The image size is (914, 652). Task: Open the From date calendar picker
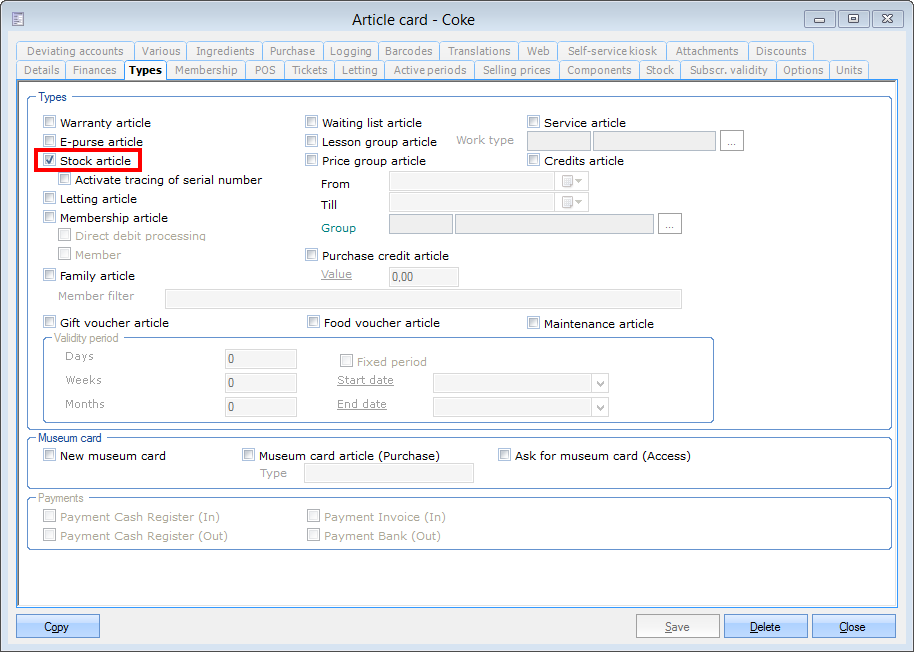pos(573,181)
